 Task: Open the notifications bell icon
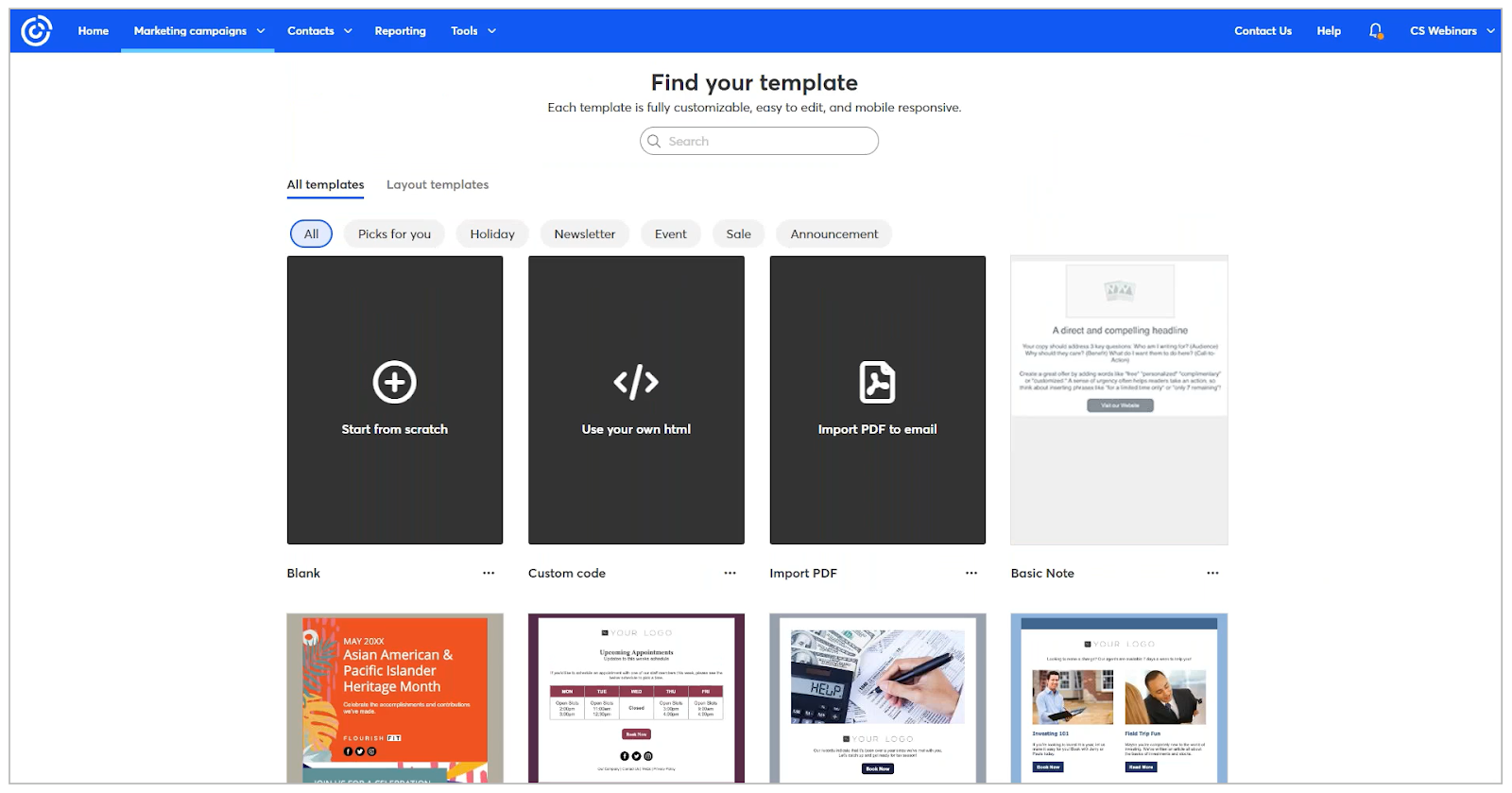1376,31
